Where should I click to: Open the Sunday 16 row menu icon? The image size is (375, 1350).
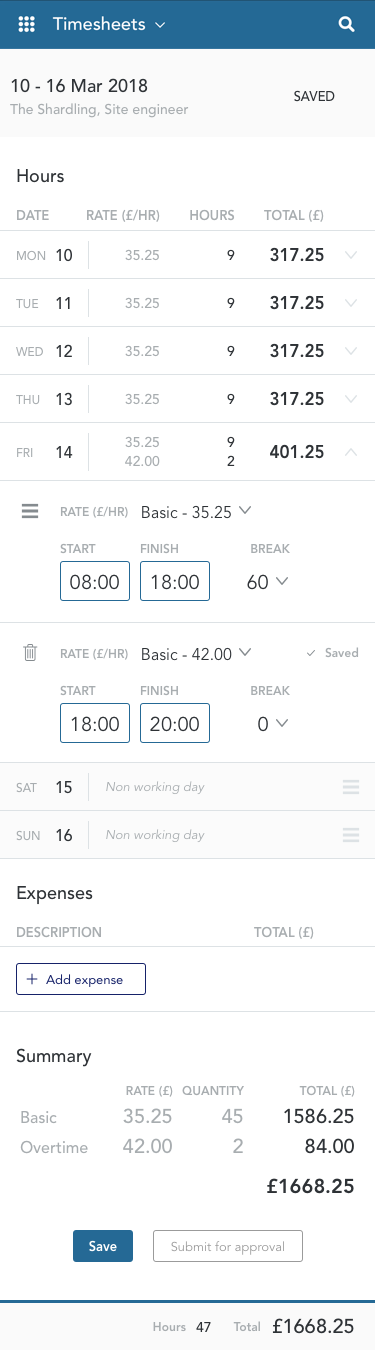(350, 835)
